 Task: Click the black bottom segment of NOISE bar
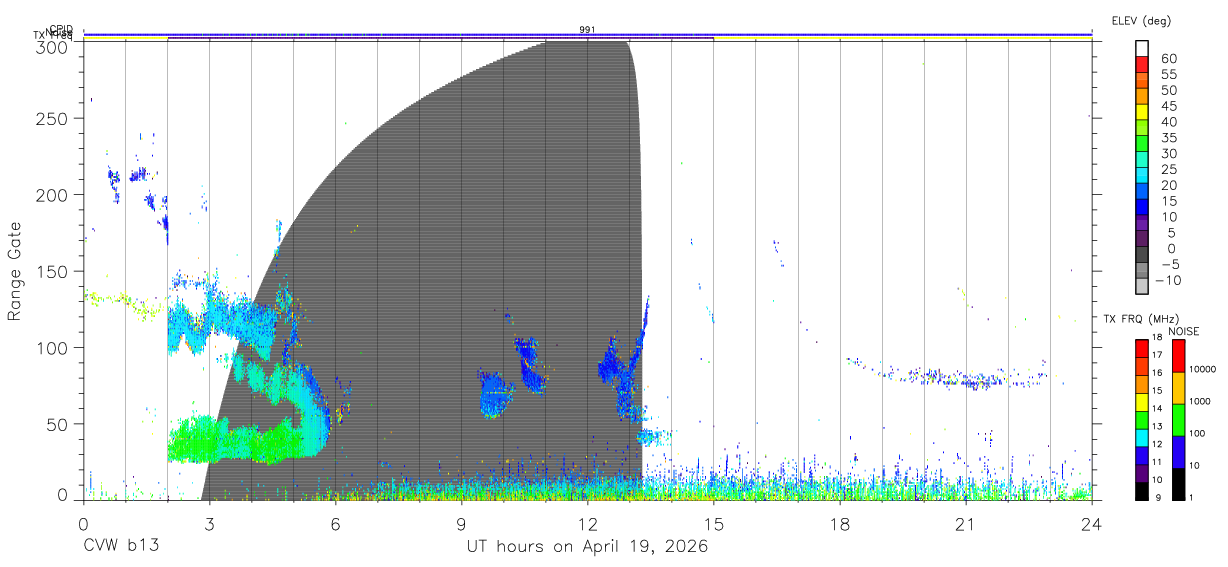pos(1179,484)
